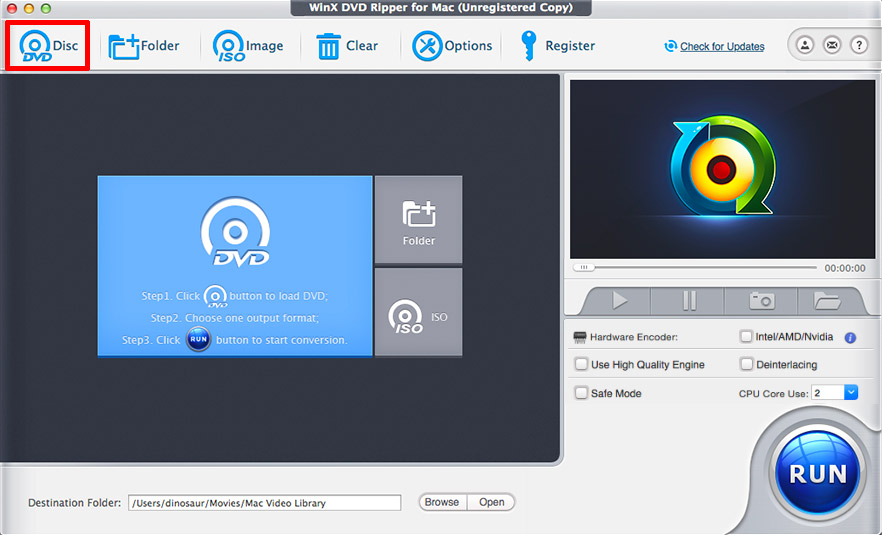Enable Use High Quality Engine
Screen dimensions: 882x535
click(x=581, y=364)
